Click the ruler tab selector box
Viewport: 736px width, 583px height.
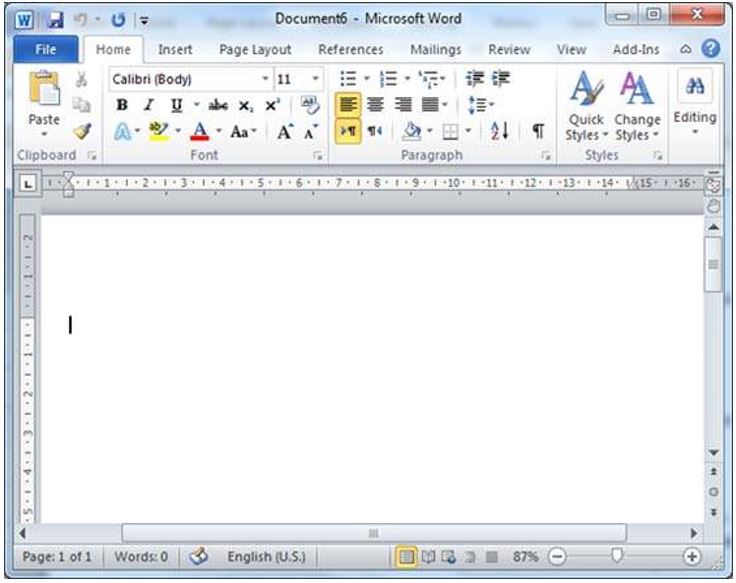pyautogui.click(x=28, y=184)
